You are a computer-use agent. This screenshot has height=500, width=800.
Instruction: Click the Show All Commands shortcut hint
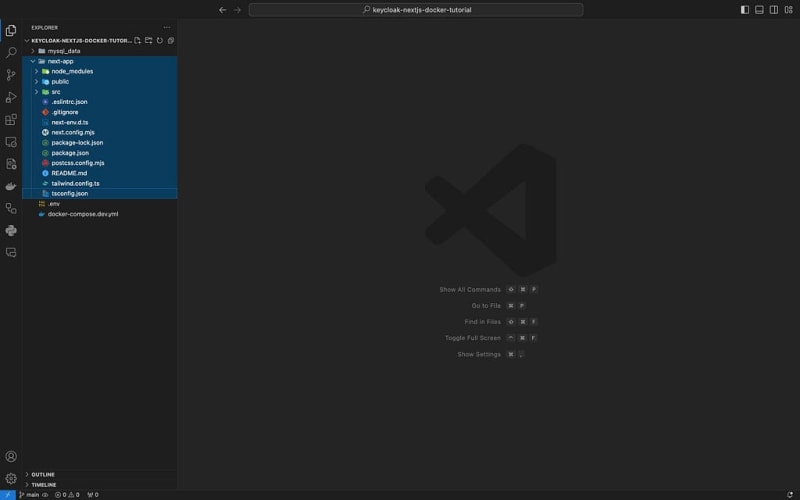[x=488, y=289]
